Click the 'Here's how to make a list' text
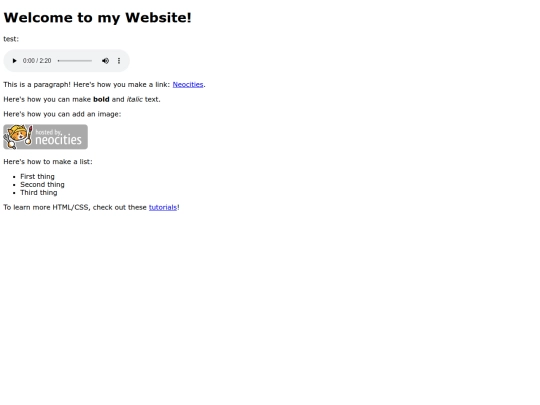Image resolution: width=540 pixels, height=405 pixels. click(48, 162)
